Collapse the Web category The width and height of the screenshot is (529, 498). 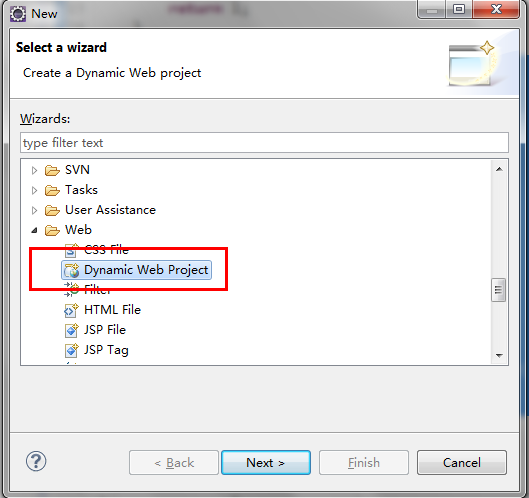click(34, 230)
